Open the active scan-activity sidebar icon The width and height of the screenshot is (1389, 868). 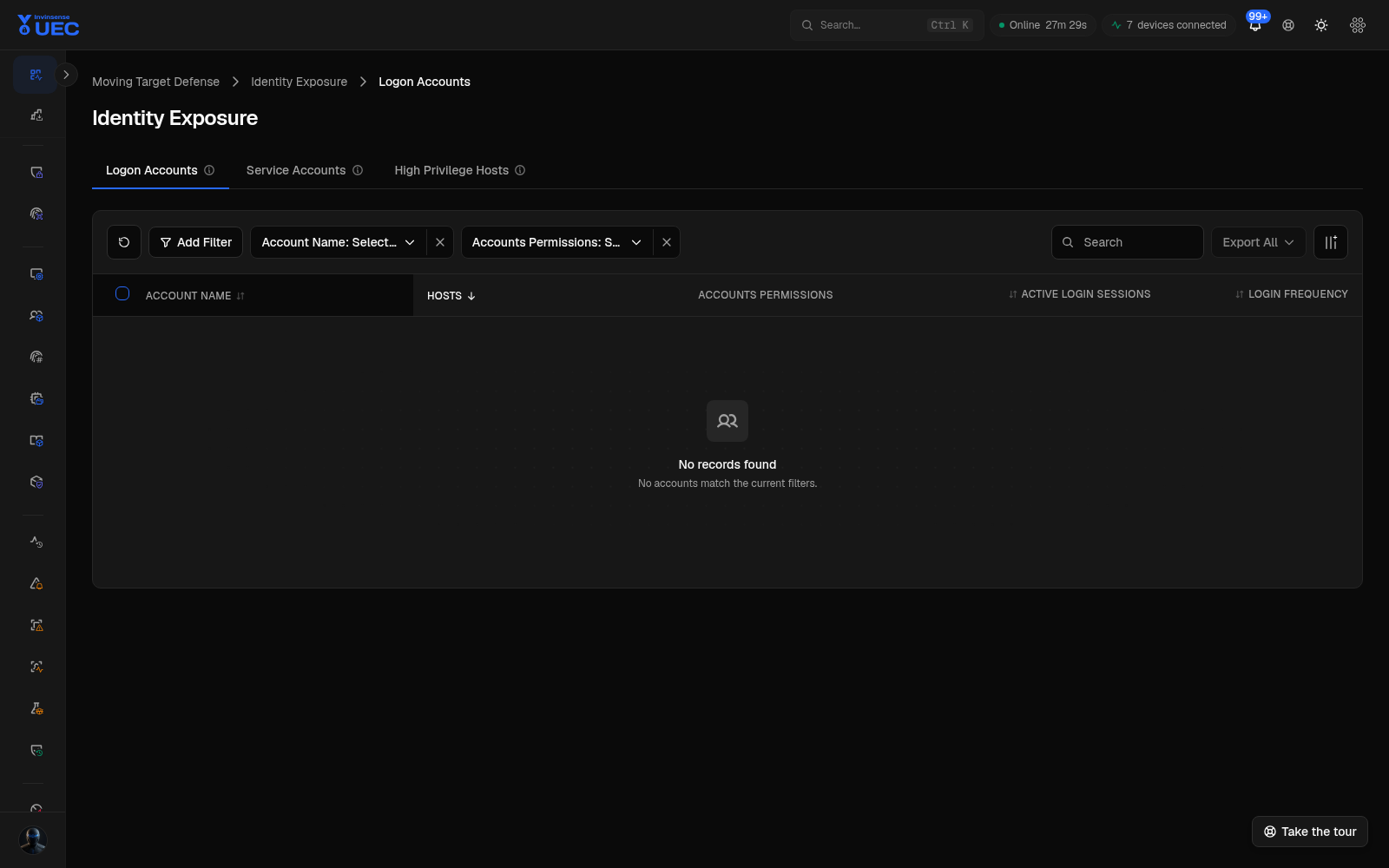pyautogui.click(x=36, y=75)
